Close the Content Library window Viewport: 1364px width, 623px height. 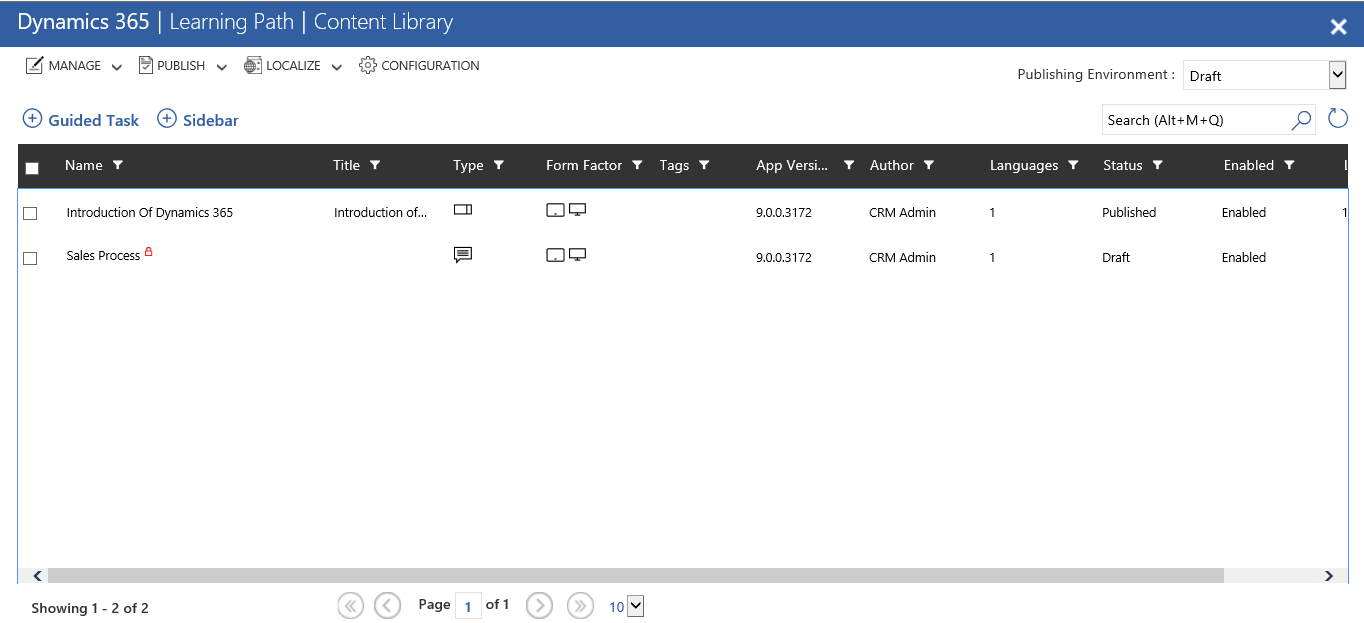click(x=1339, y=27)
